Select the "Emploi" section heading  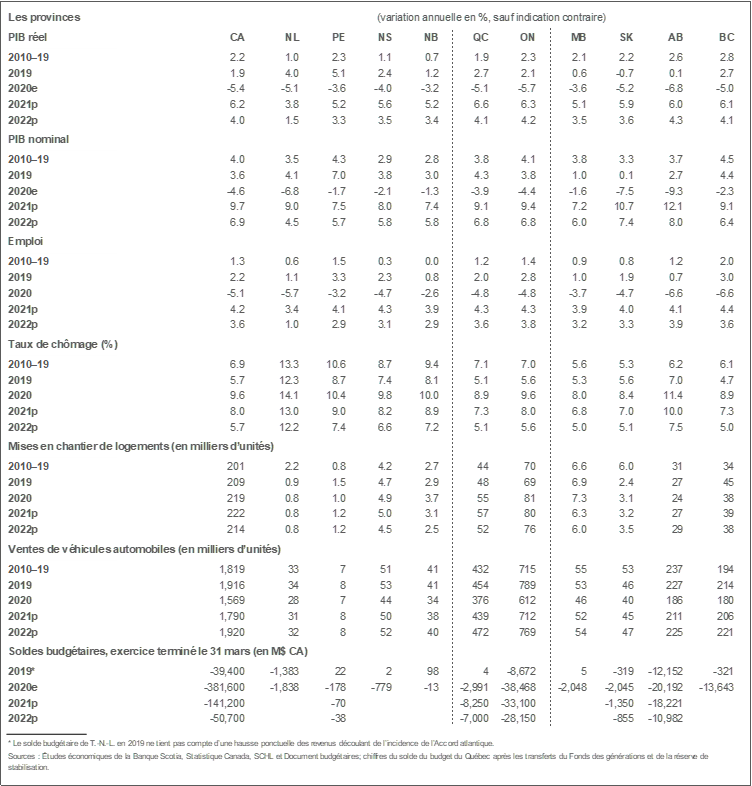click(x=25, y=241)
